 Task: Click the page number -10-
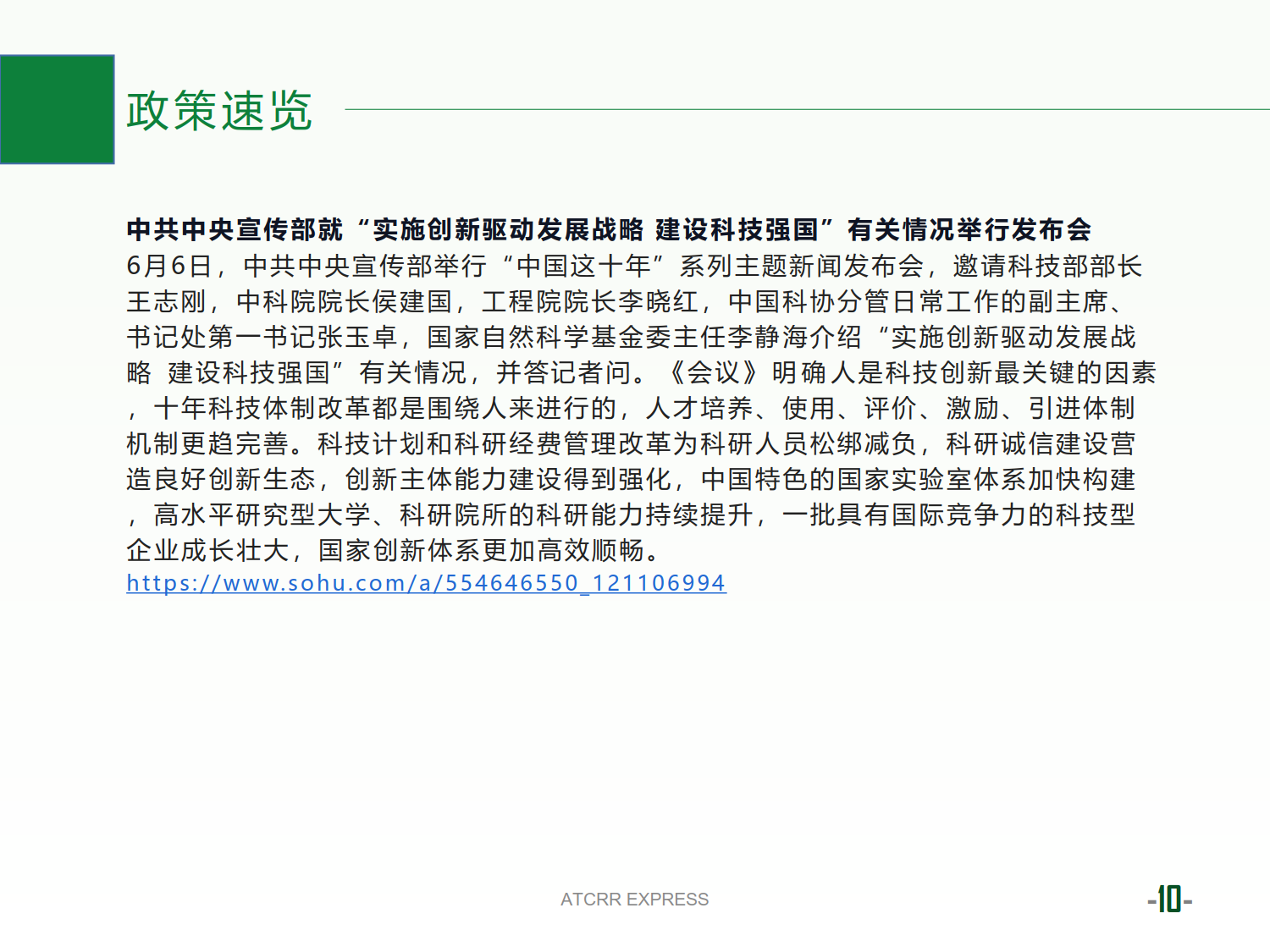click(x=1169, y=899)
